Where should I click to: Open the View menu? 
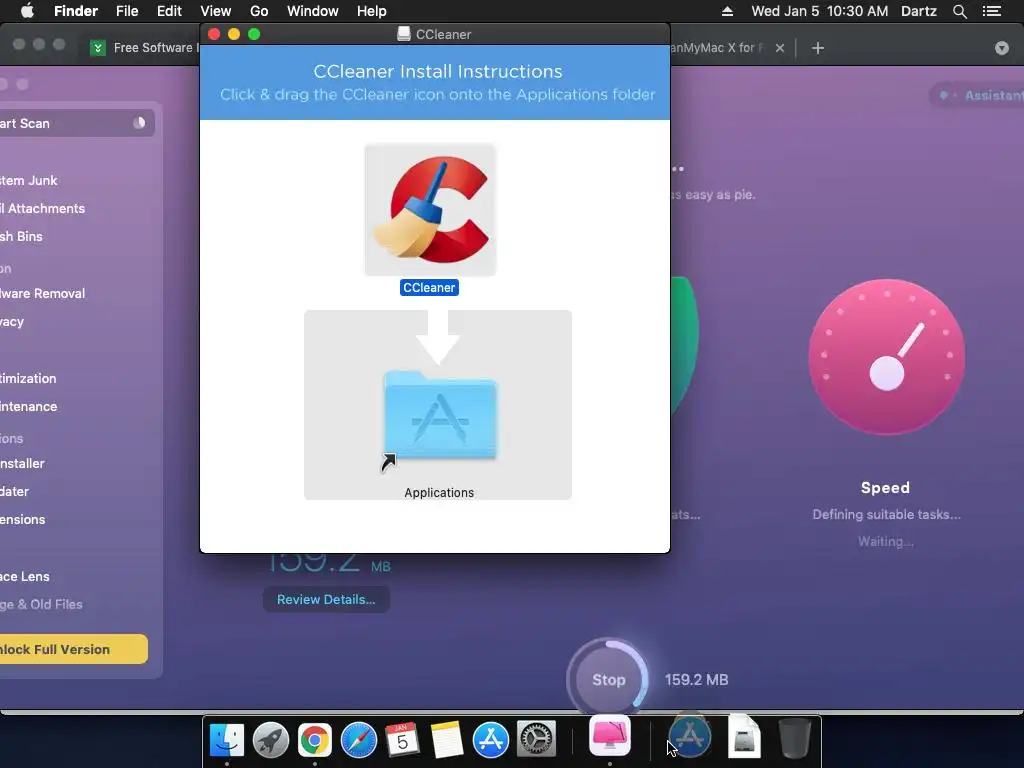click(x=216, y=11)
